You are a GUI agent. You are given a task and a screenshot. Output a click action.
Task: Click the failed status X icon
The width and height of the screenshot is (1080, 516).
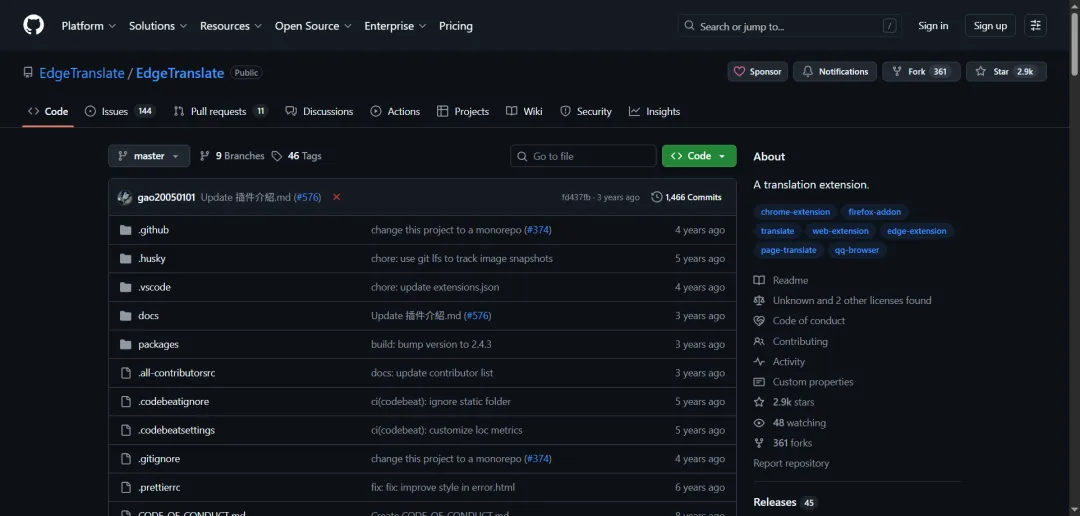pos(336,197)
